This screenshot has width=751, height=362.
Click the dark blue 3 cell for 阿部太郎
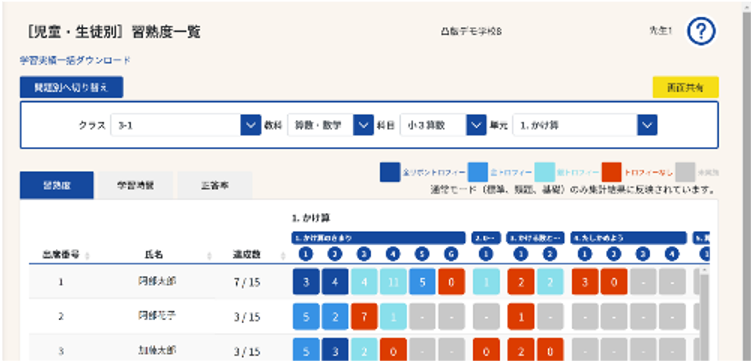pos(306,282)
